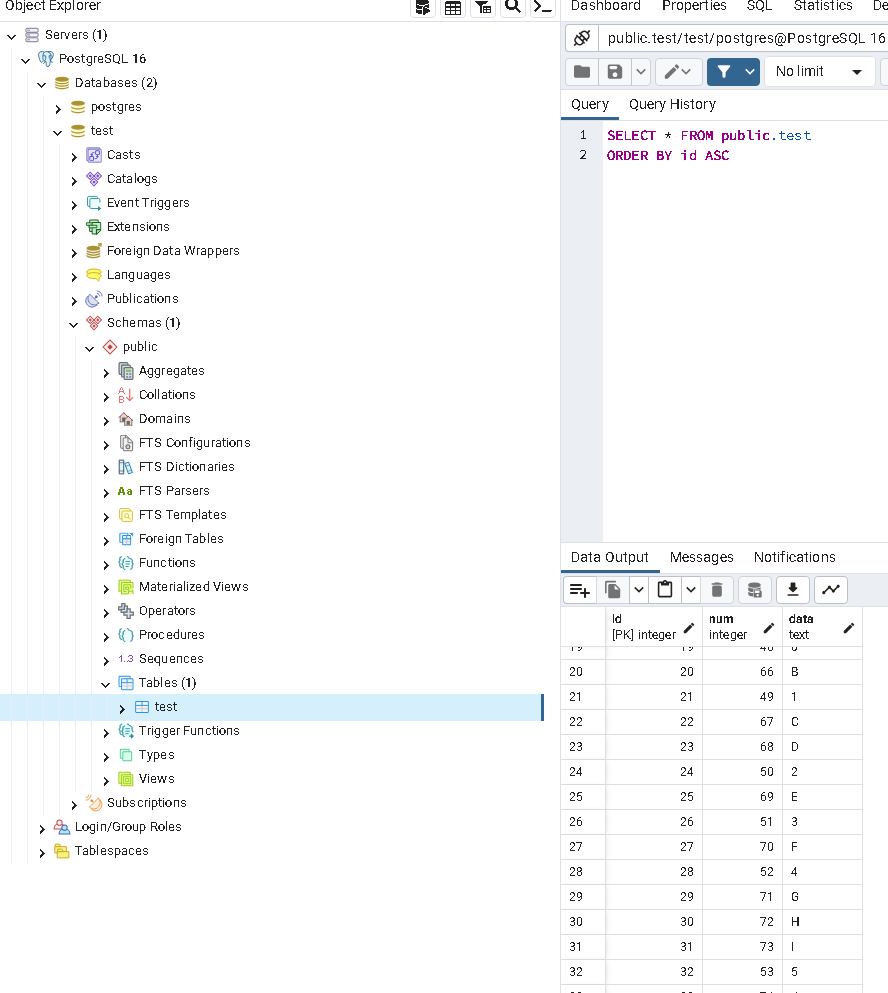This screenshot has width=888, height=993.
Task: Click data cell containing G
Action: pos(822,897)
